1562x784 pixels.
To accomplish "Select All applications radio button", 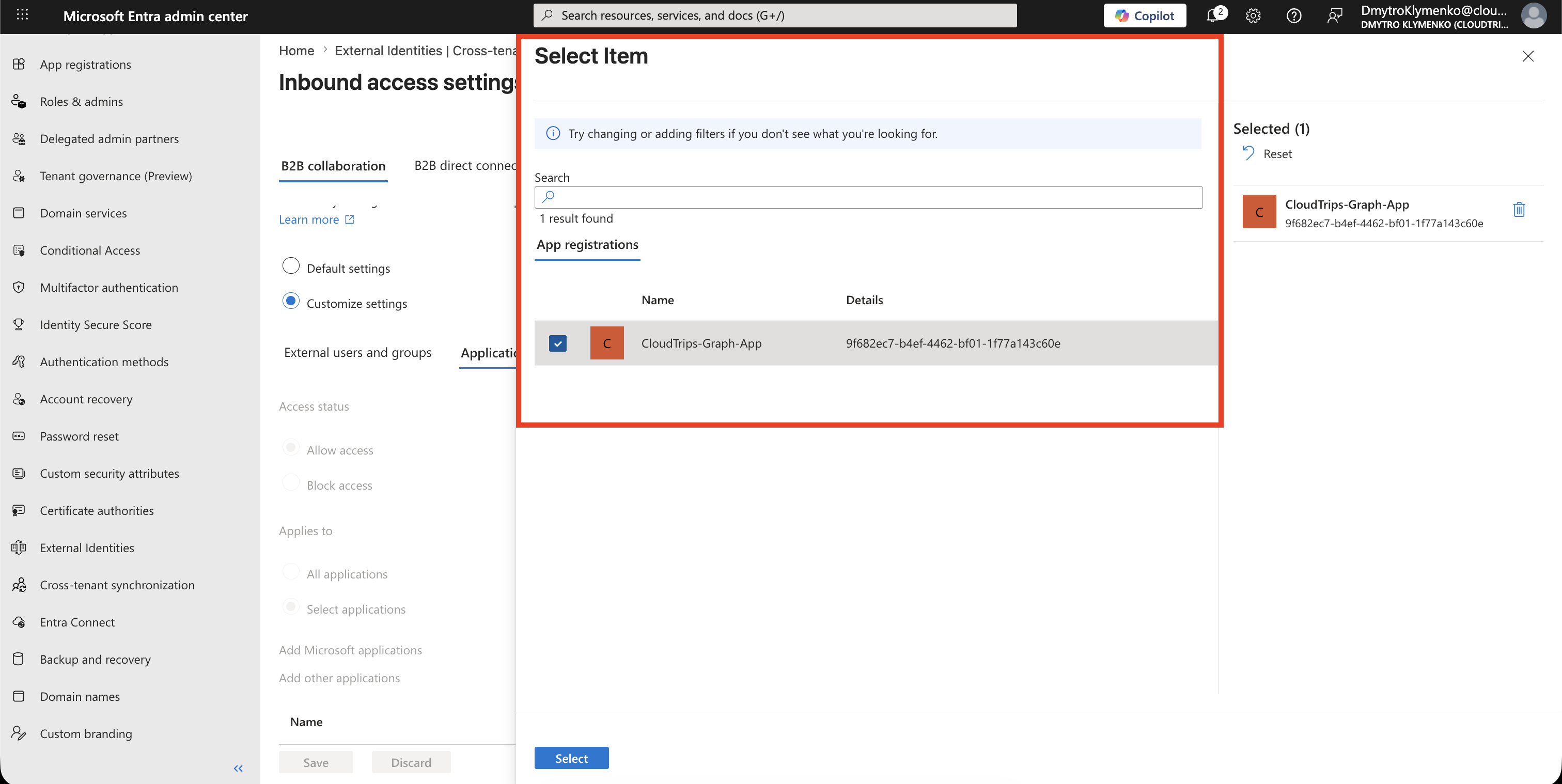I will point(291,572).
